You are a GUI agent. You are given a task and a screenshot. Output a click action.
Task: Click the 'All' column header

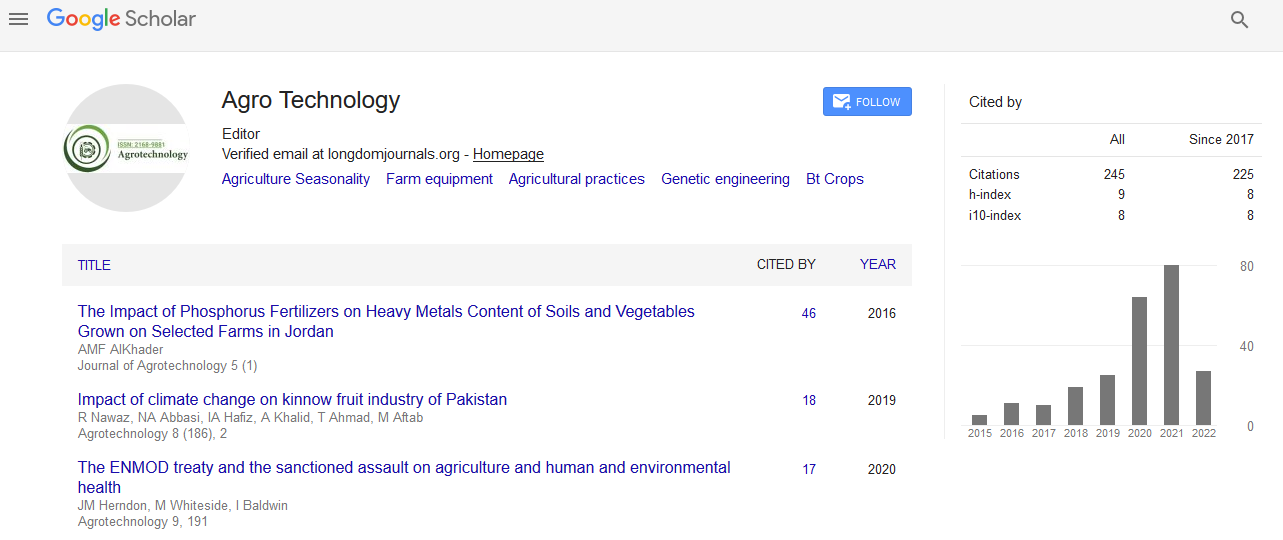(1117, 139)
